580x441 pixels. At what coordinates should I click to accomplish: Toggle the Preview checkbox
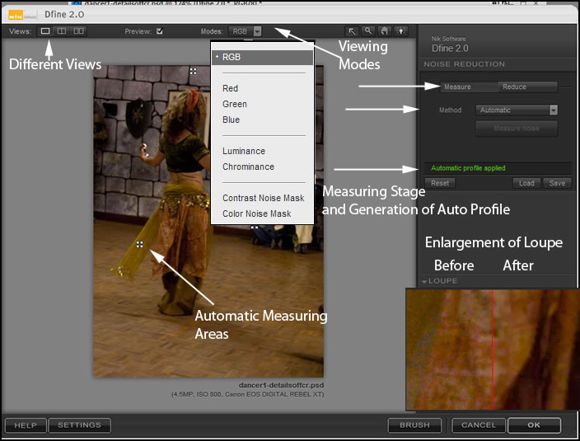(x=159, y=31)
